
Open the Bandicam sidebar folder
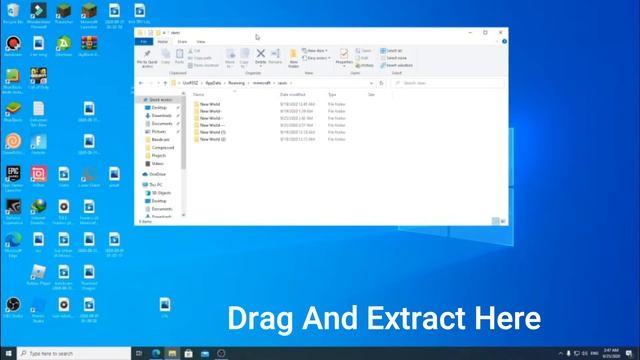coord(160,140)
